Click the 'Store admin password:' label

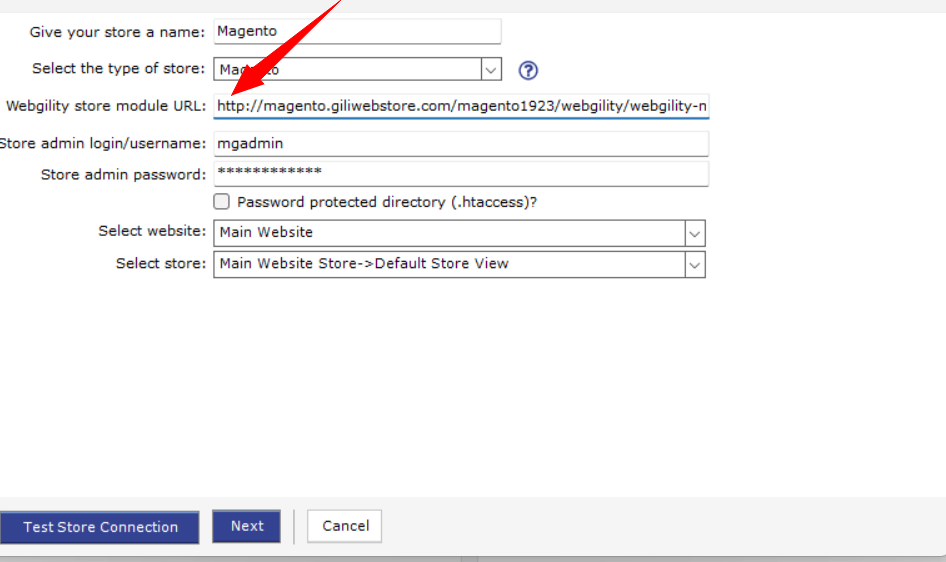coord(123,175)
